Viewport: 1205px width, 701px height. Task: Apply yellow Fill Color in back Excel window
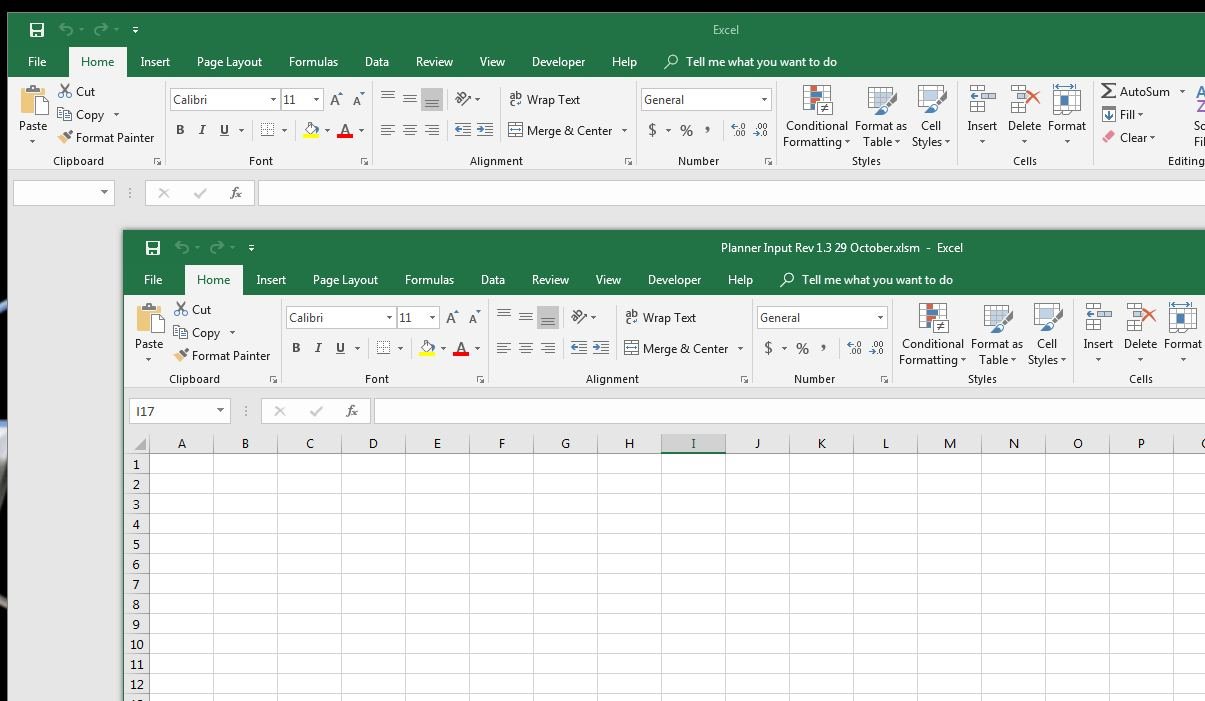tap(311, 130)
